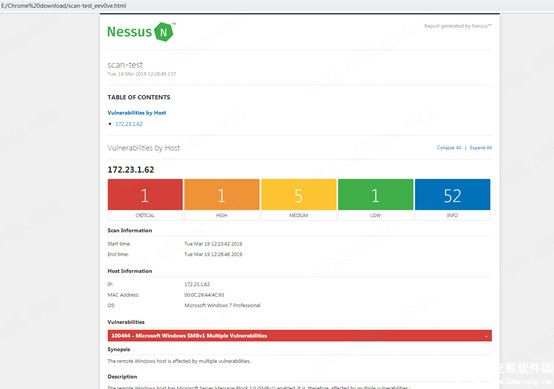
Task: Select the red Critical count box
Action: (x=145, y=194)
